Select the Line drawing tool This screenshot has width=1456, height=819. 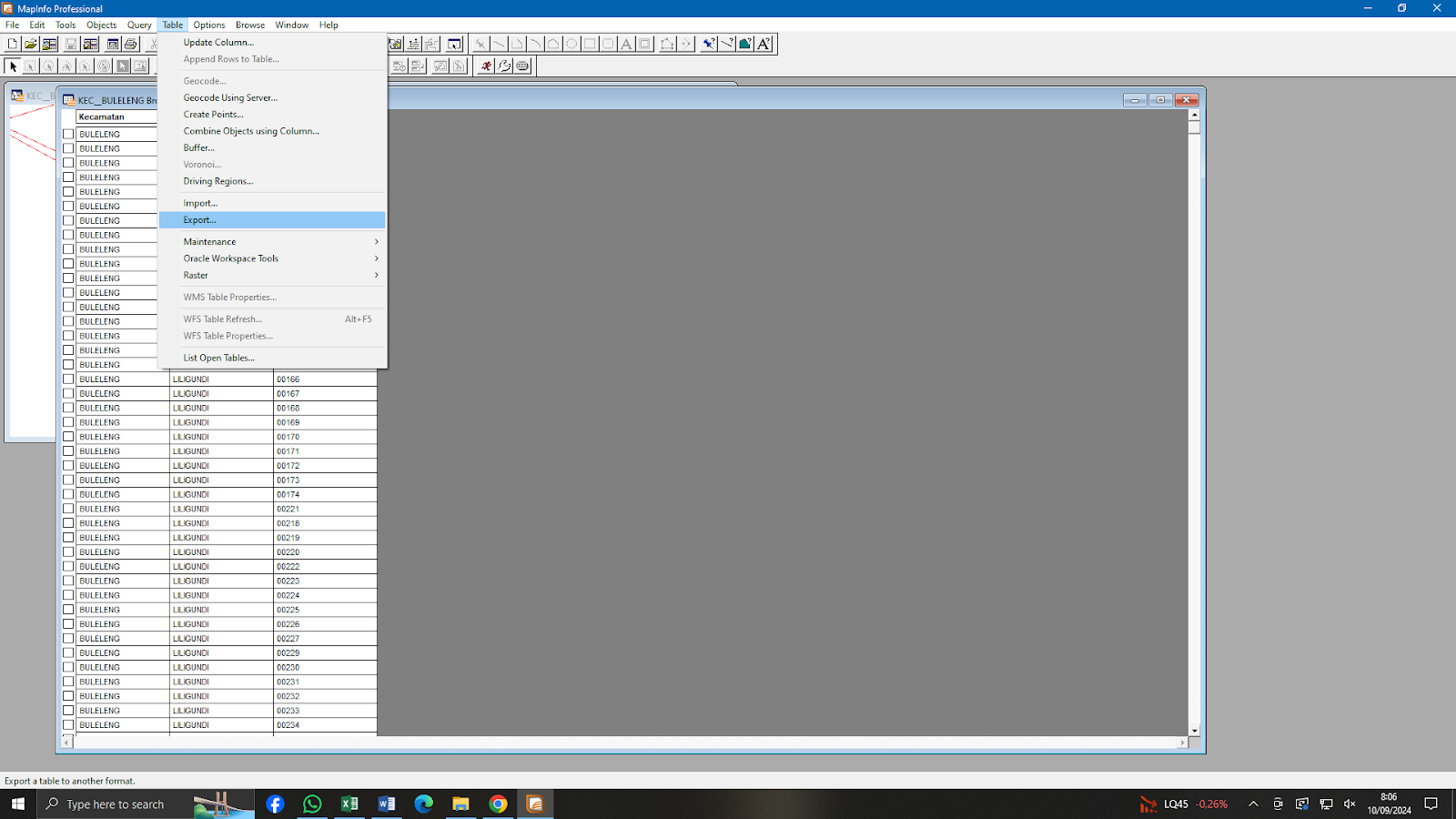pos(499,44)
